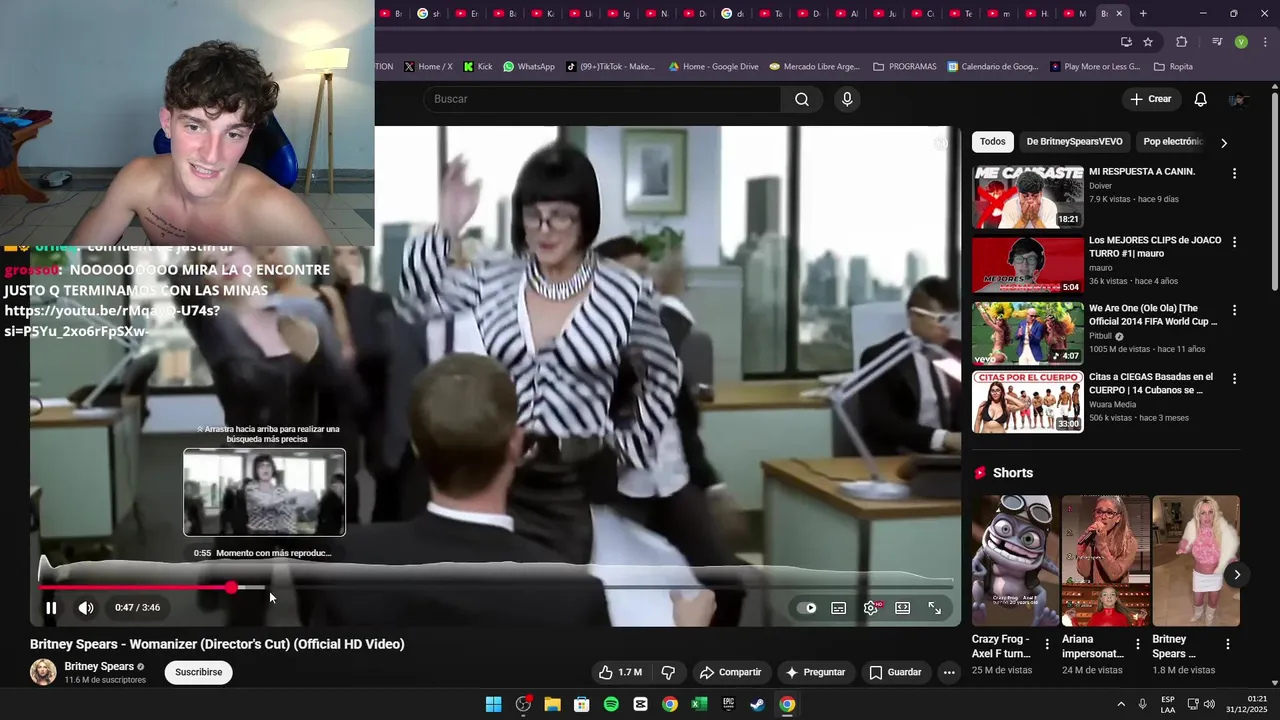Open the Chrome three-dot menu
Viewport: 1280px width, 720px height.
(x=1263, y=42)
